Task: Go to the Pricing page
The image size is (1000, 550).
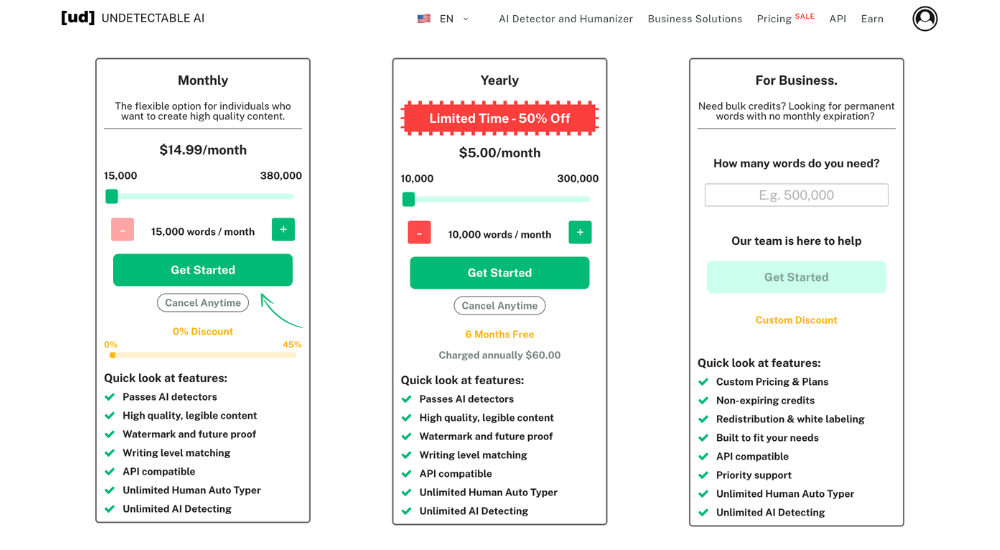Action: [x=774, y=19]
